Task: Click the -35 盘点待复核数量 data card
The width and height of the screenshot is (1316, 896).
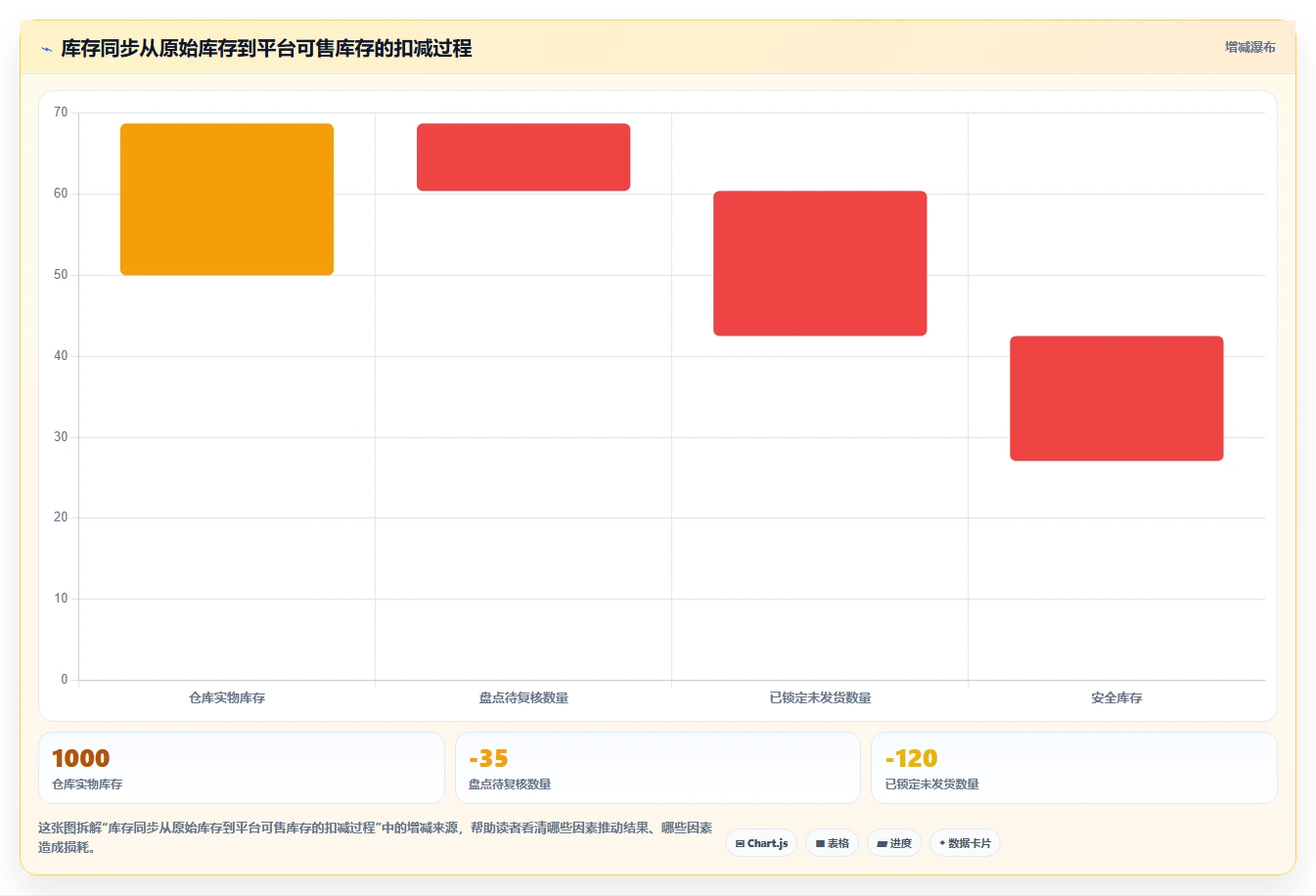Action: 658,768
